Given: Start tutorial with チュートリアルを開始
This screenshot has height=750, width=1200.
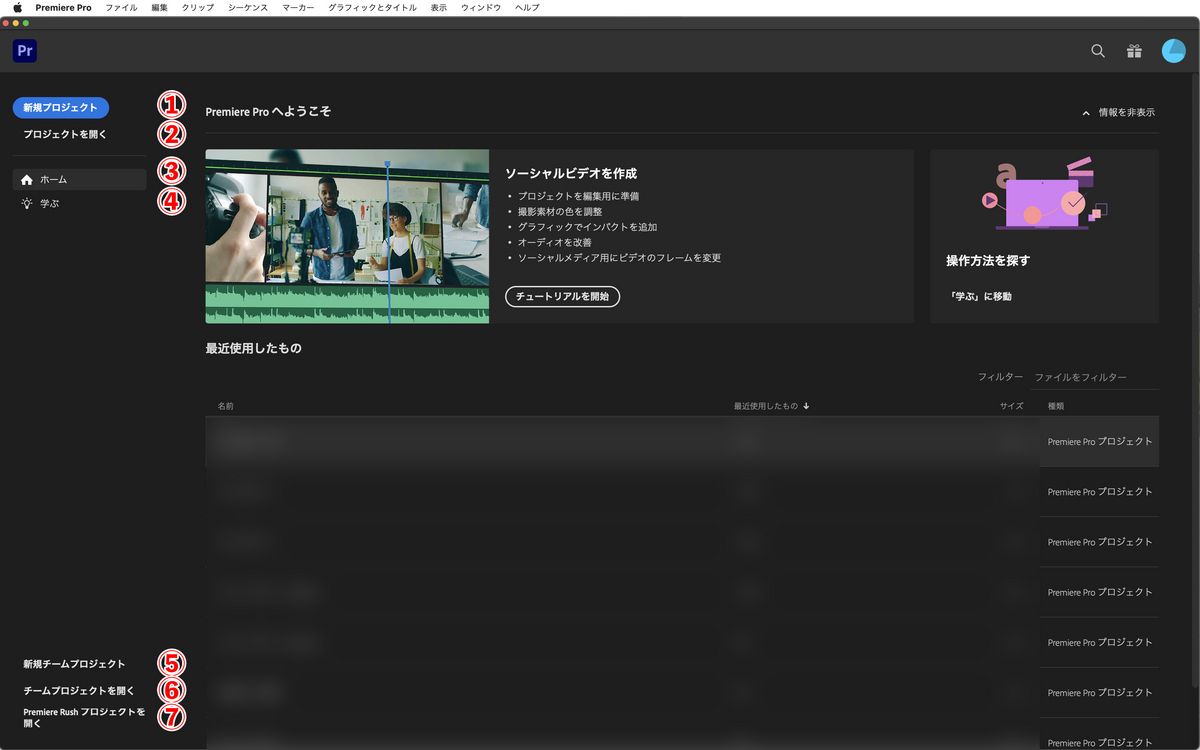Looking at the screenshot, I should 563,297.
